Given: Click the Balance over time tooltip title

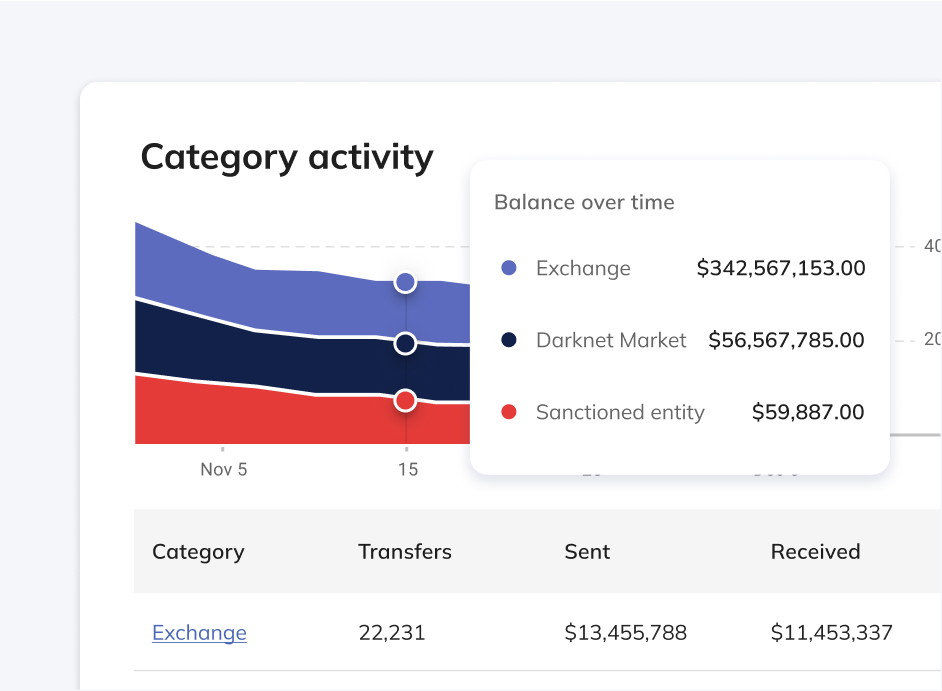Looking at the screenshot, I should click(584, 202).
